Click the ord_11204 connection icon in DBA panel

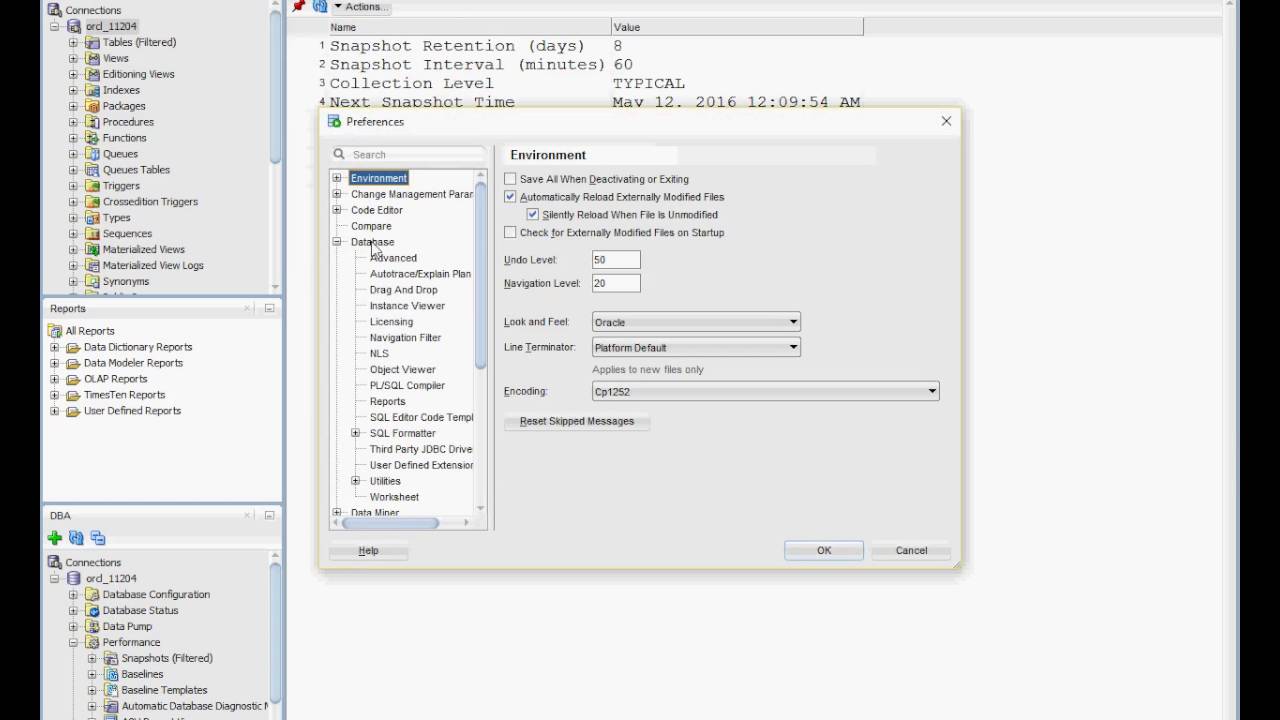[x=73, y=579]
